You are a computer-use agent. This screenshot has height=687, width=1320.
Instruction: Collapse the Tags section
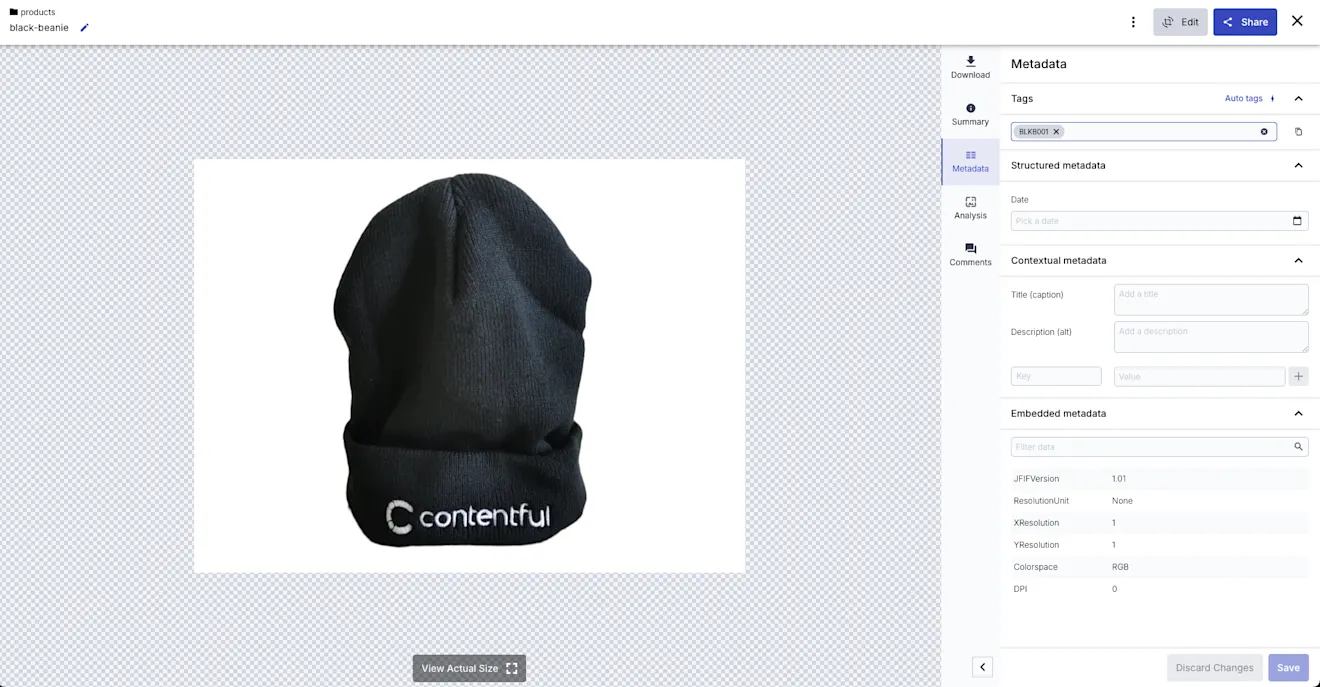(x=1298, y=99)
